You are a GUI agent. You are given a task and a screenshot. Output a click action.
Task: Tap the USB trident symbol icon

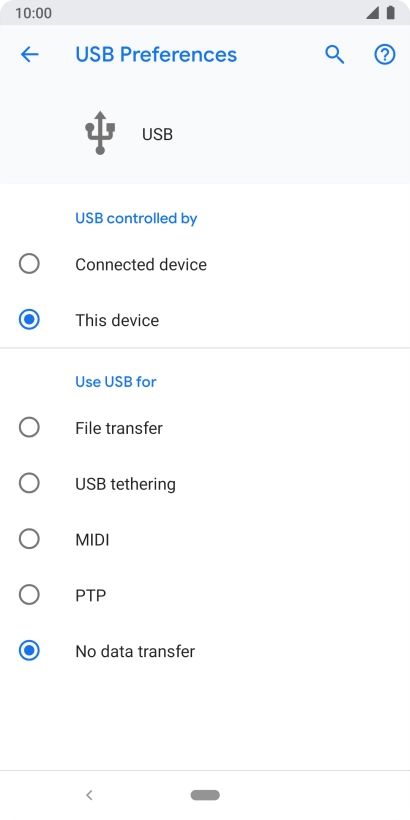[100, 133]
